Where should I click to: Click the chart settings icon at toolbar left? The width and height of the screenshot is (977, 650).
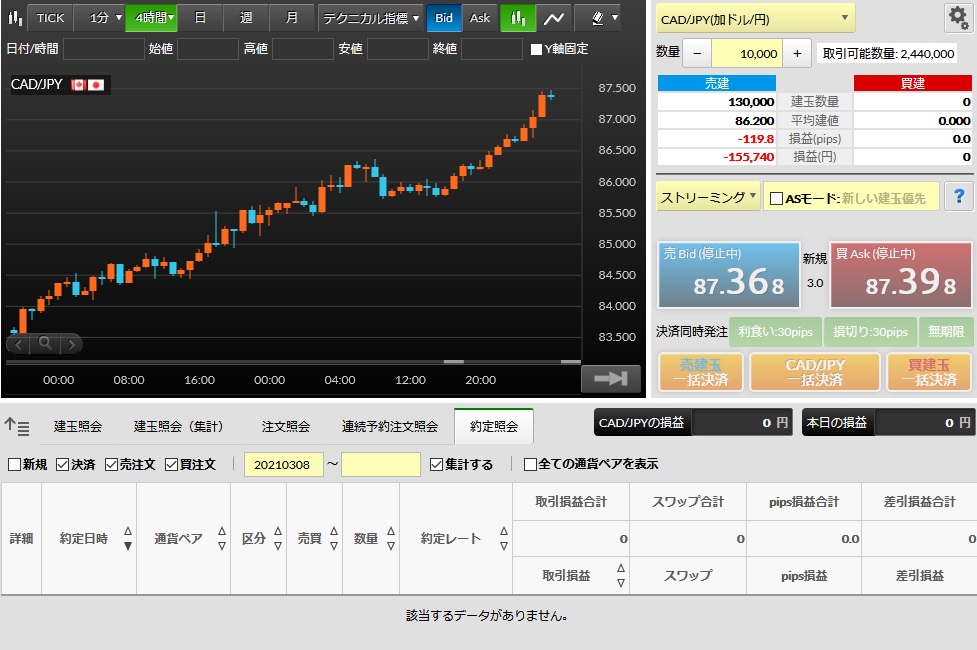pos(14,17)
